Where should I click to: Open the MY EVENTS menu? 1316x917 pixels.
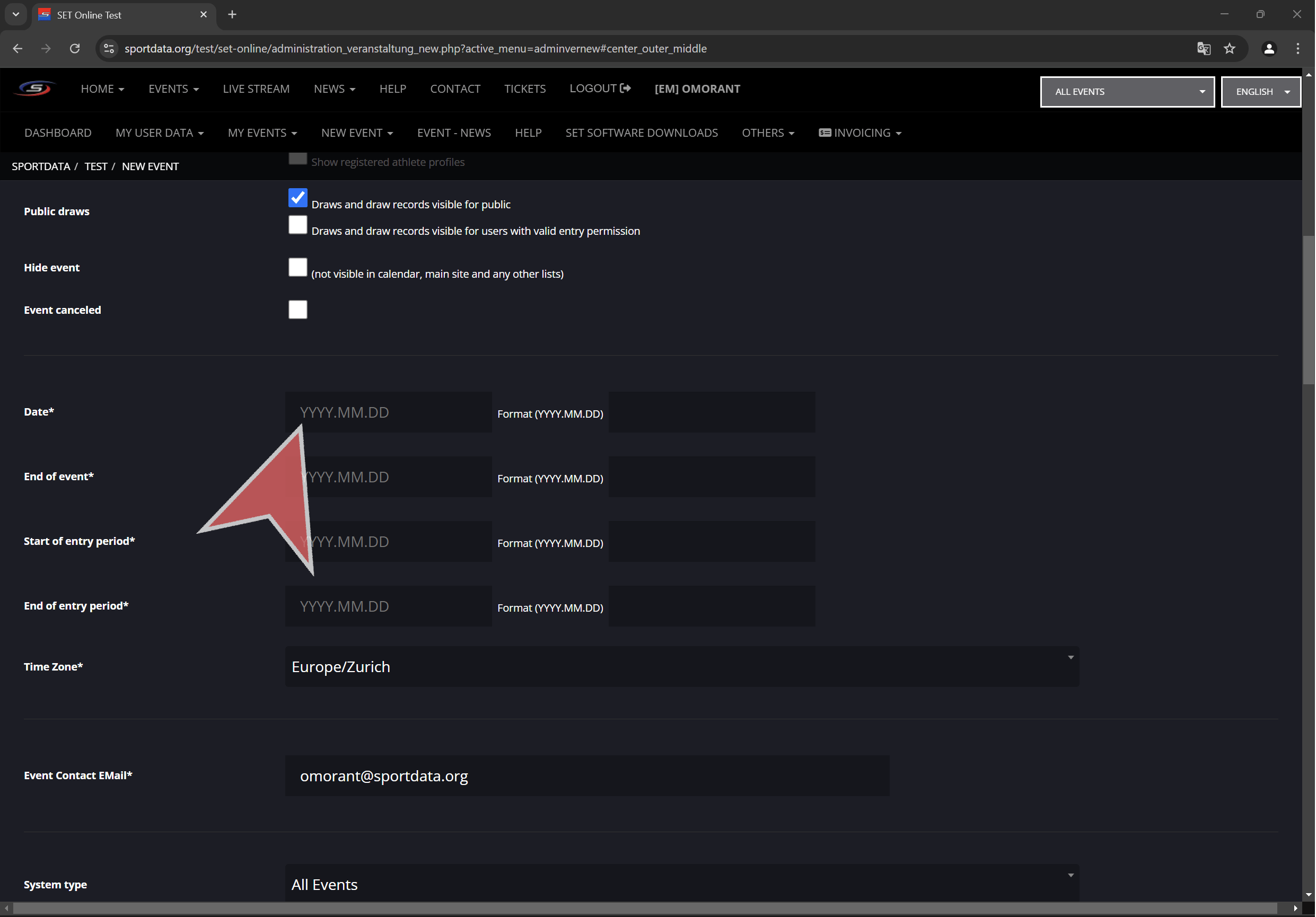[262, 133]
